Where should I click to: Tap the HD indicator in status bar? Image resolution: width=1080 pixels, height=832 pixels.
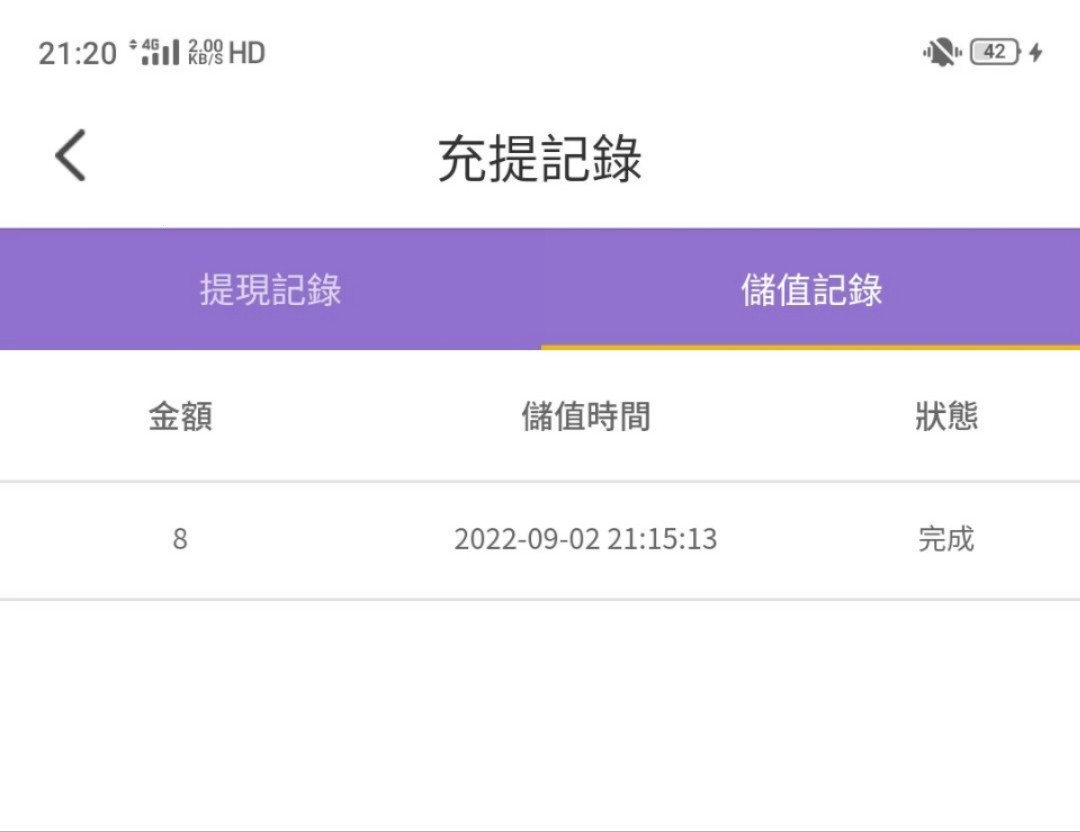coord(247,52)
